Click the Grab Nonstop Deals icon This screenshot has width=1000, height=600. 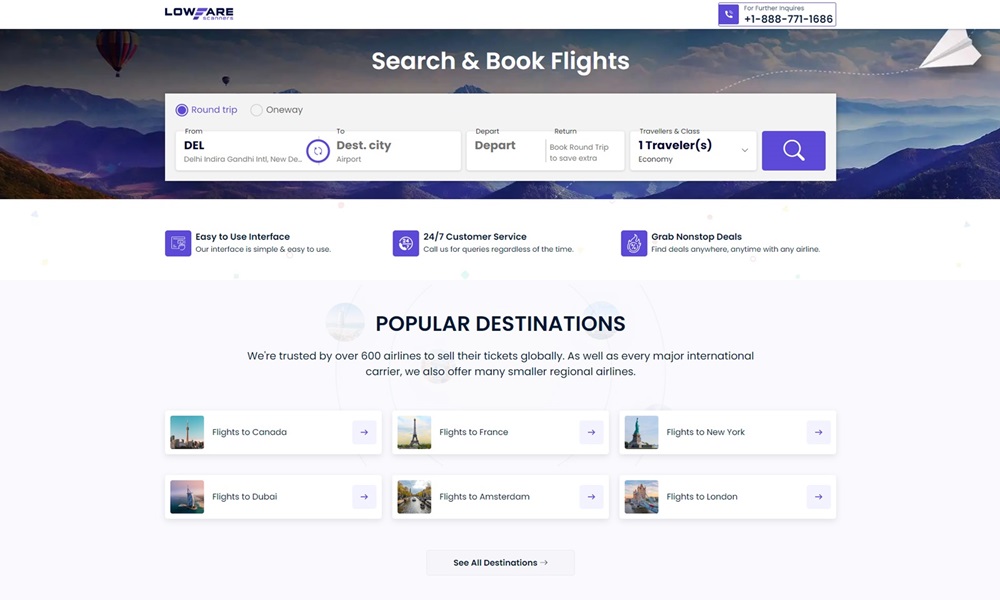pos(634,243)
